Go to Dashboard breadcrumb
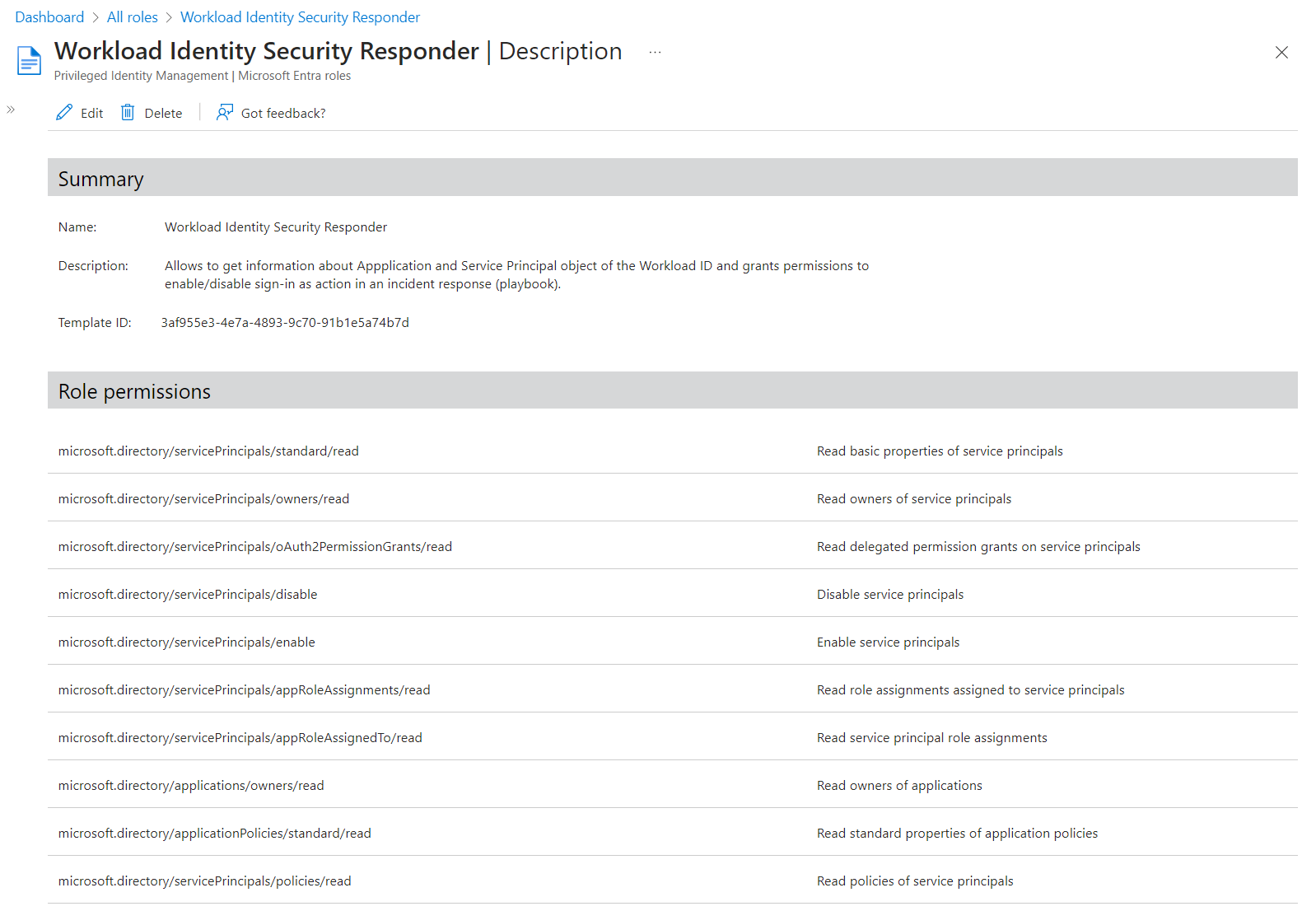Image resolution: width=1316 pixels, height=911 pixels. point(49,17)
